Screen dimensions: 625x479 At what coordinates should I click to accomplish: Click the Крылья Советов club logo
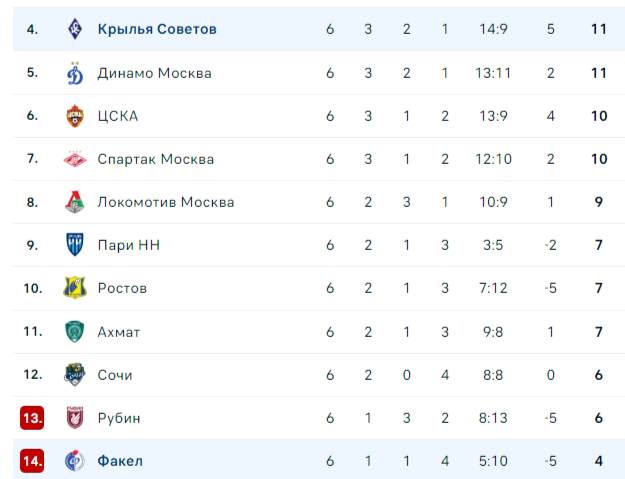click(75, 29)
